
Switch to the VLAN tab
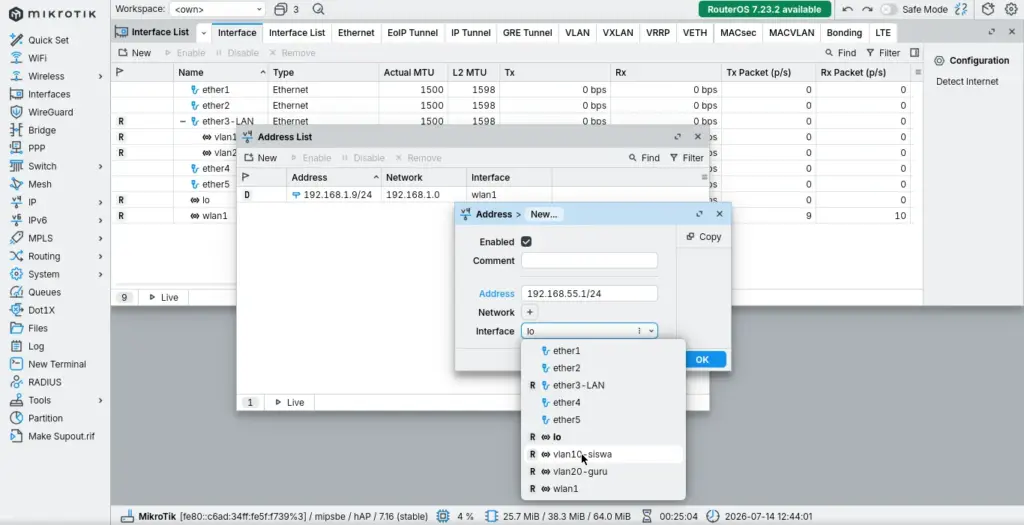(577, 33)
